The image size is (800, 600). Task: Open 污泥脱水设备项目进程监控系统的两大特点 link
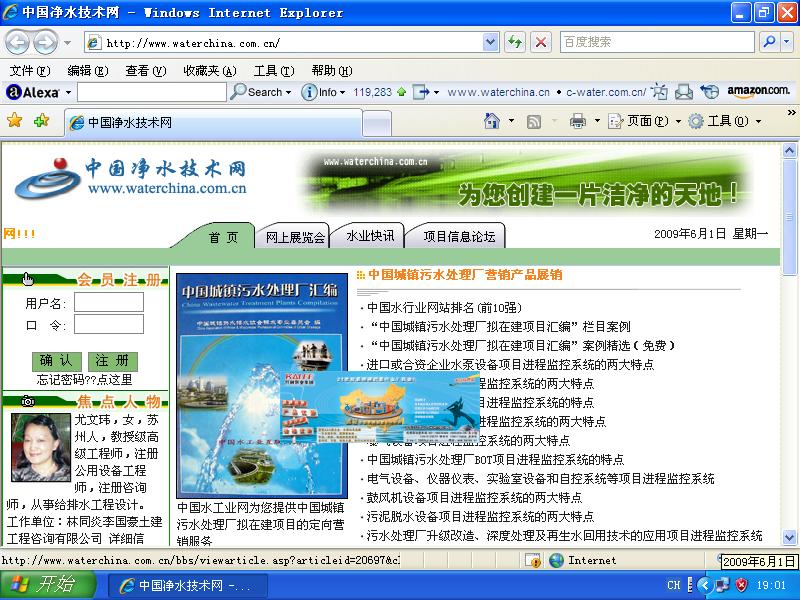click(x=480, y=516)
